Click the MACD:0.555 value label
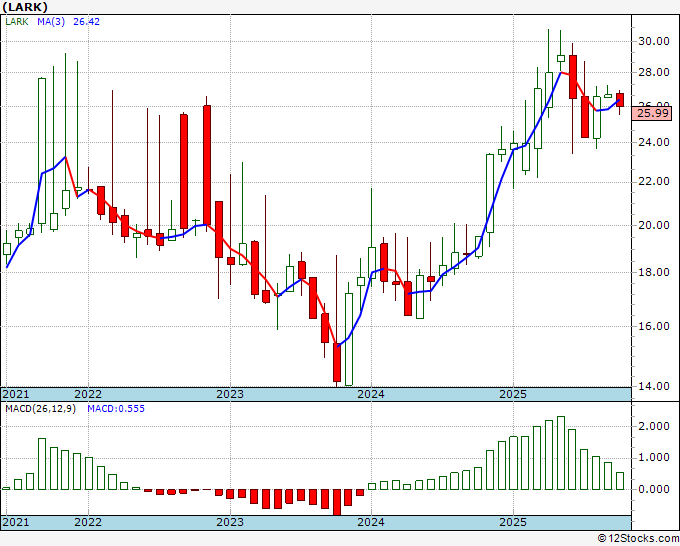The width and height of the screenshot is (680, 546). tap(116, 409)
